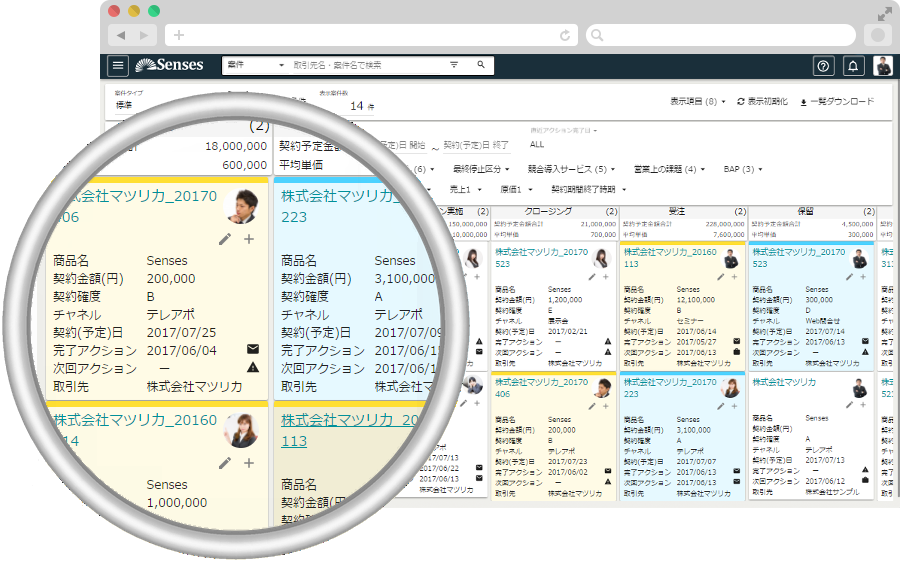Open the 案件 search type dropdown
The height and width of the screenshot is (562, 900).
[x=255, y=65]
